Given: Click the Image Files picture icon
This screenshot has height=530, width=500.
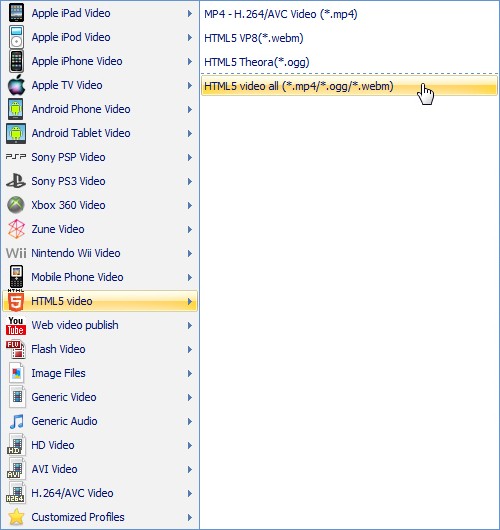Looking at the screenshot, I should pyautogui.click(x=17, y=373).
